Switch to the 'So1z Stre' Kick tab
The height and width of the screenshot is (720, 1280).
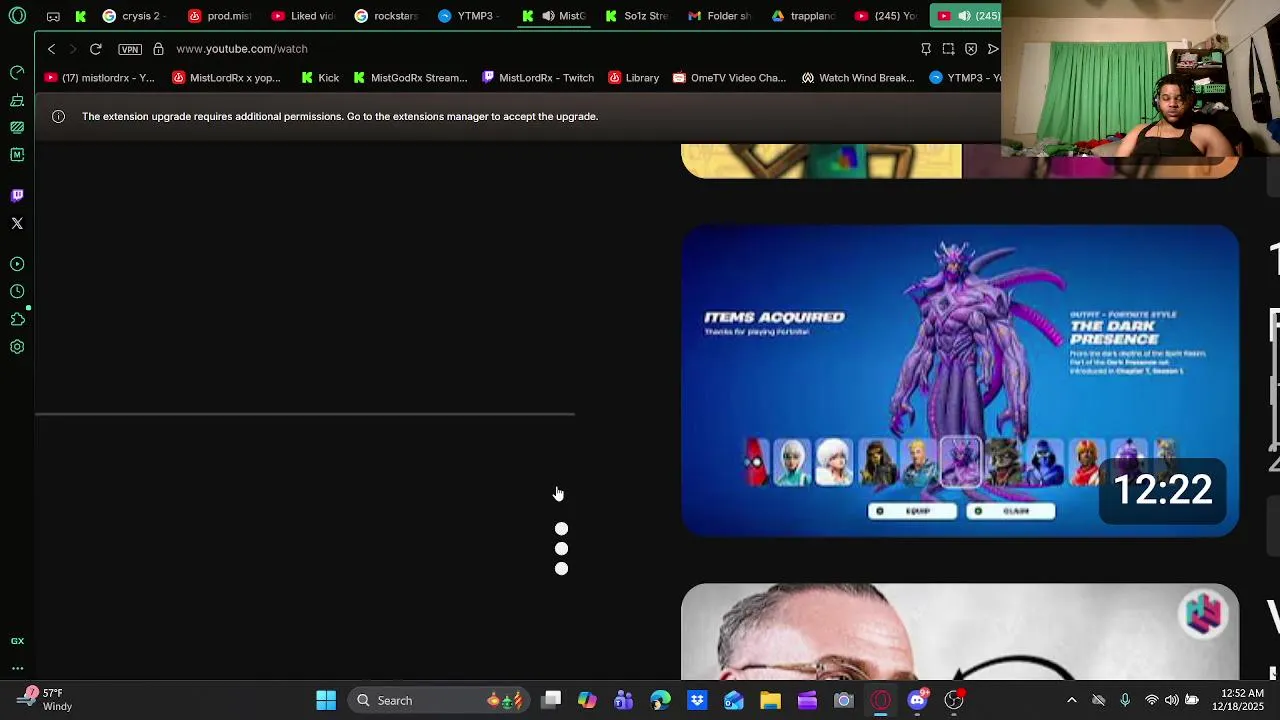click(x=636, y=16)
